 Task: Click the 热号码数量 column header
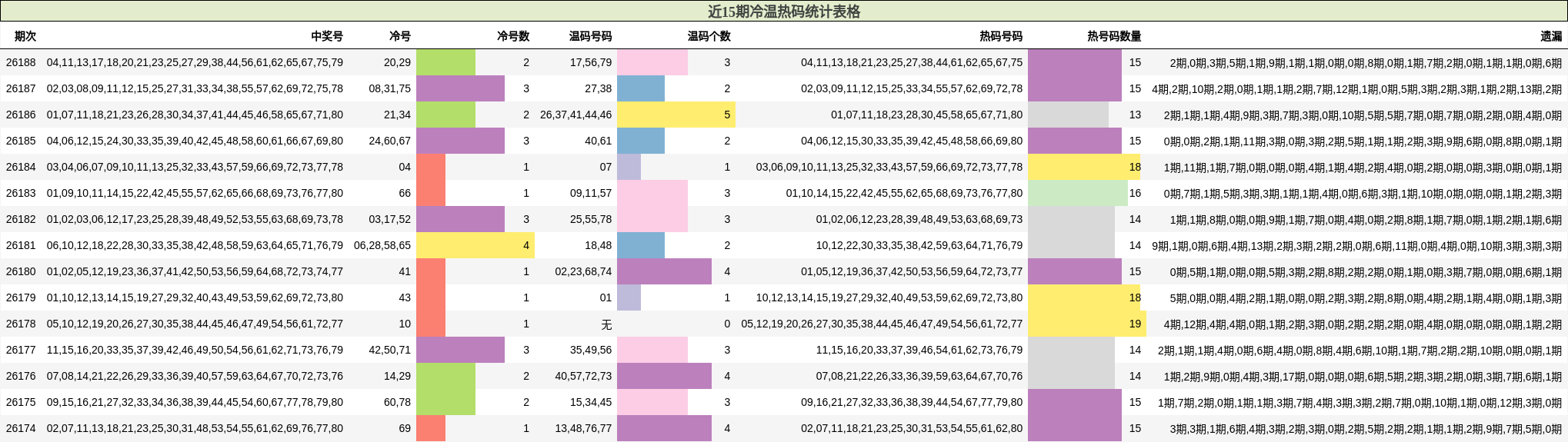tap(1114, 36)
